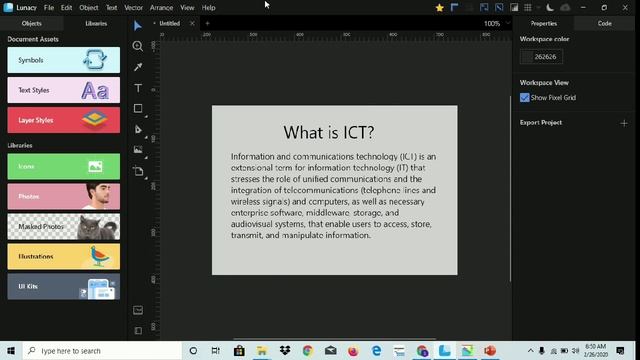The height and width of the screenshot is (360, 640).
Task: Open the Edit menu
Action: 66,7
